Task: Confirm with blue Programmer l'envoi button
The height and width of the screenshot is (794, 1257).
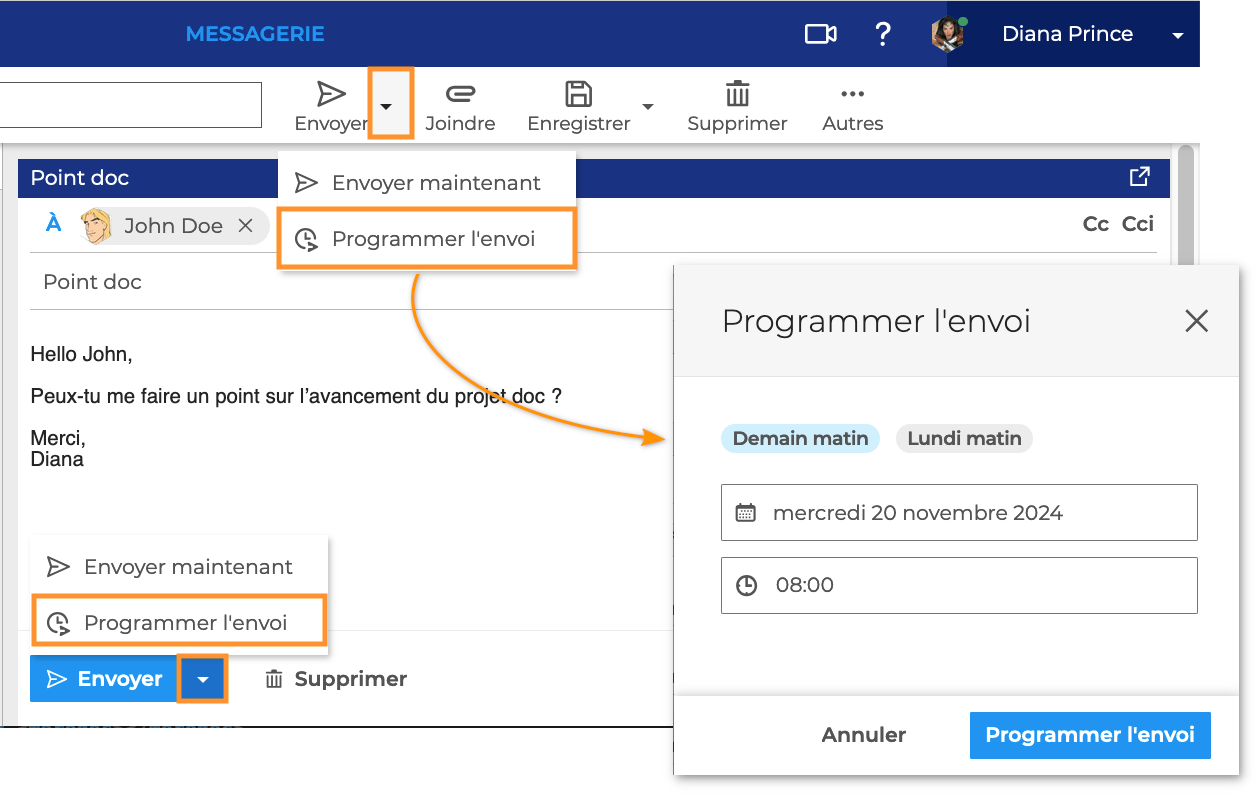Action: tap(1089, 735)
